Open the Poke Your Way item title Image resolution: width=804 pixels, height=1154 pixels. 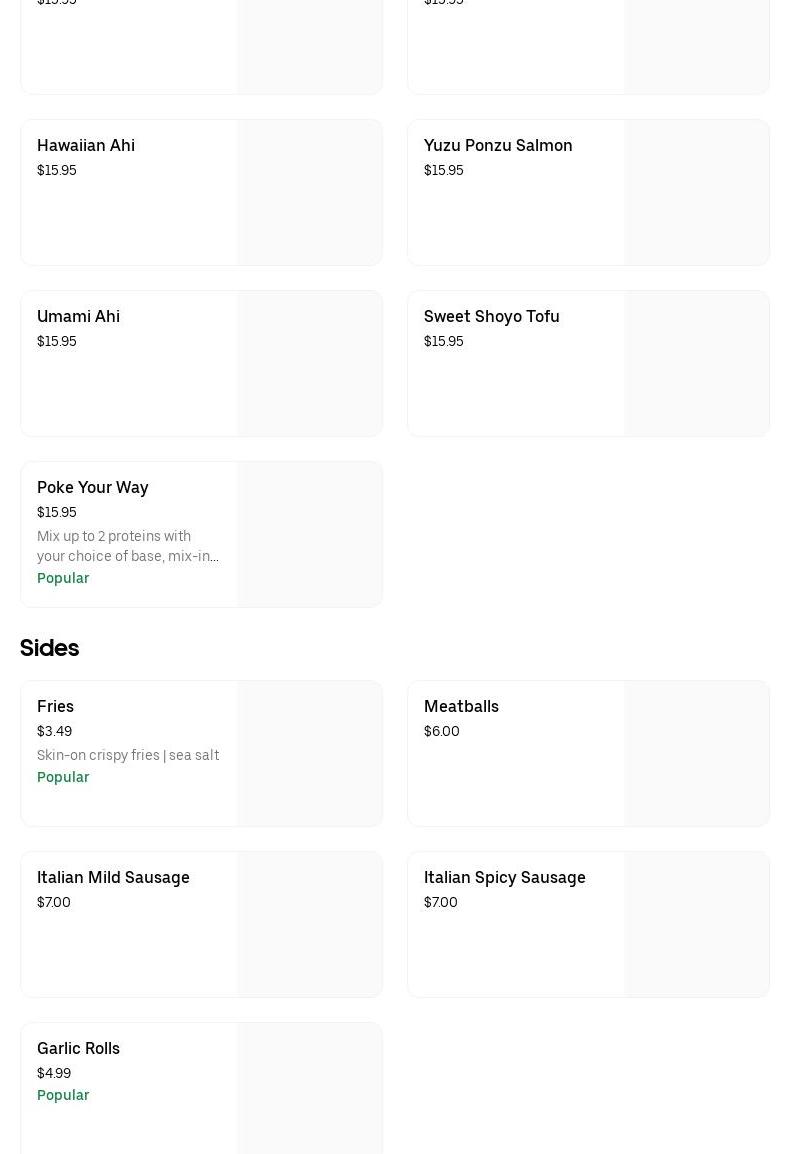tap(92, 487)
